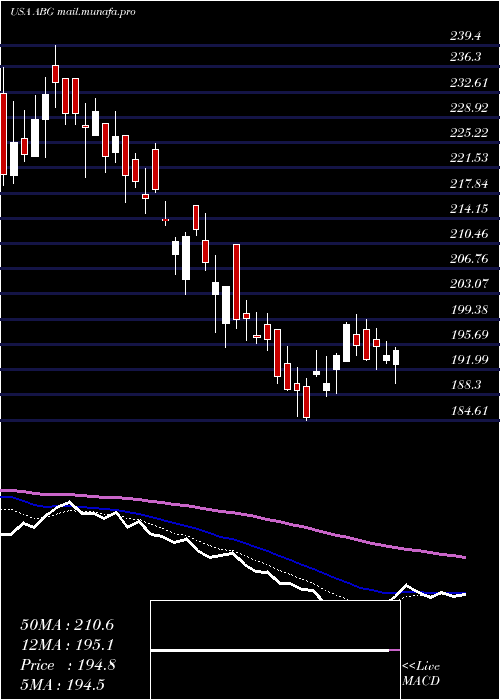Click the USA ABC mail.munafa.pro title
Viewport: 500px width, 700px height.
[73, 12]
